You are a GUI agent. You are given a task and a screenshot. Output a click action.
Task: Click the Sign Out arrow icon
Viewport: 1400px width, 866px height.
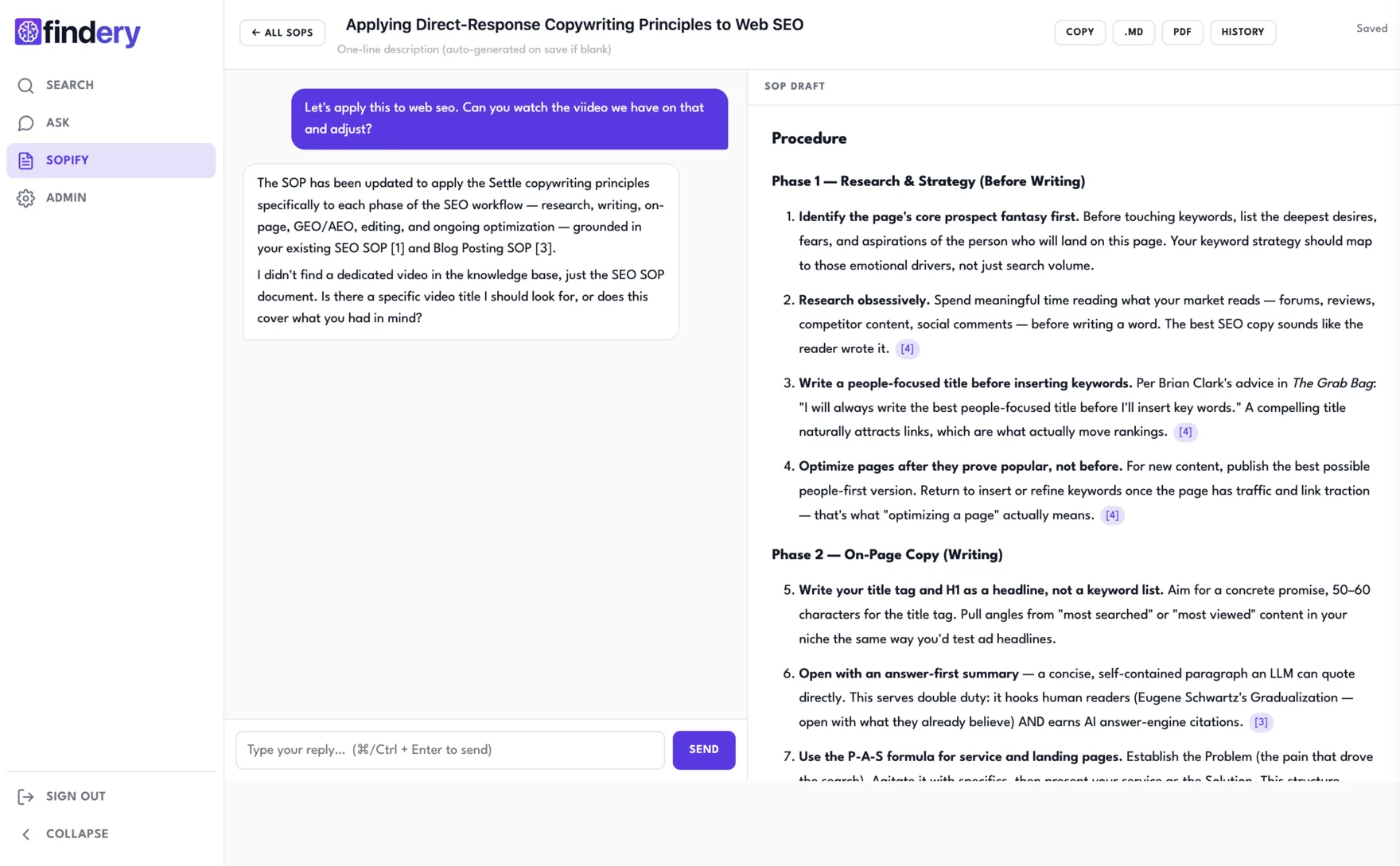pos(25,796)
